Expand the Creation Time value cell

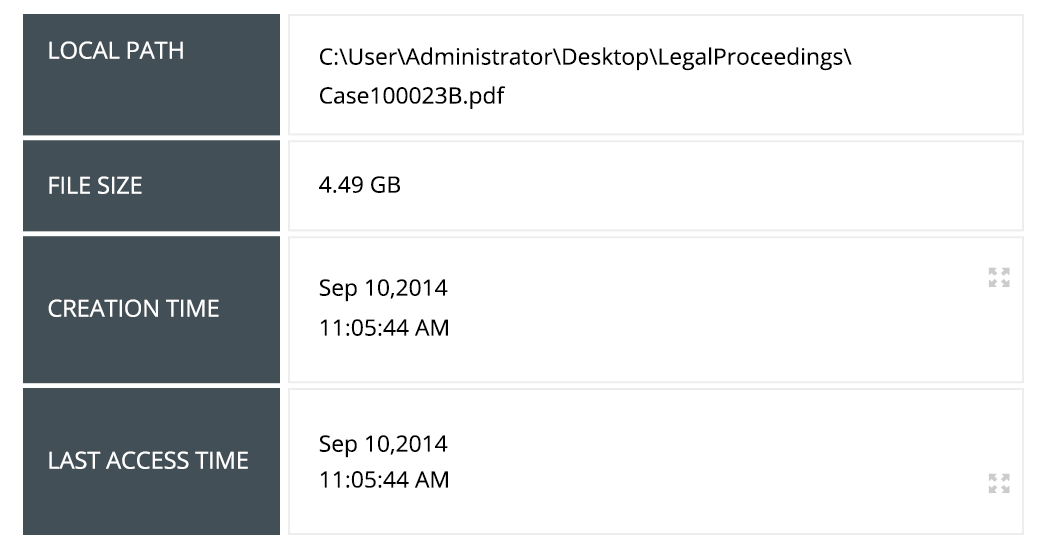pos(998,277)
